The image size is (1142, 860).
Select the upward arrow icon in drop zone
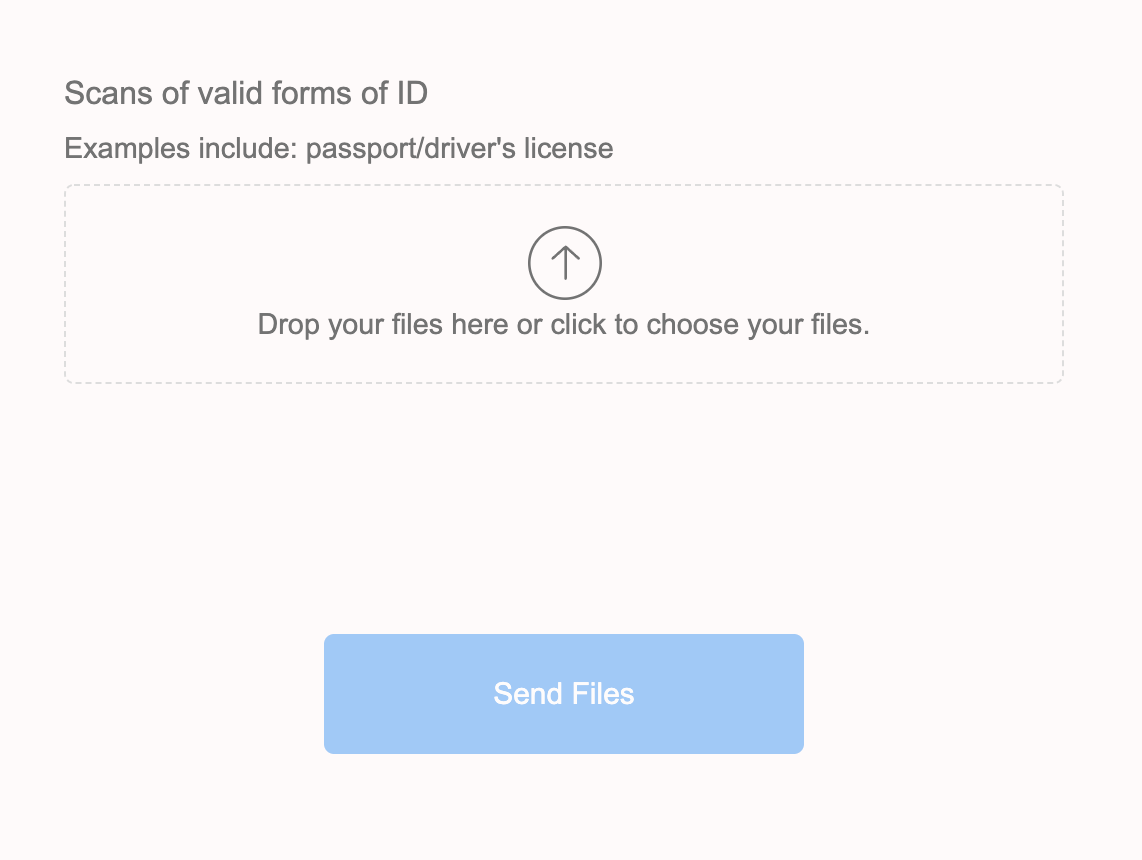(x=564, y=263)
